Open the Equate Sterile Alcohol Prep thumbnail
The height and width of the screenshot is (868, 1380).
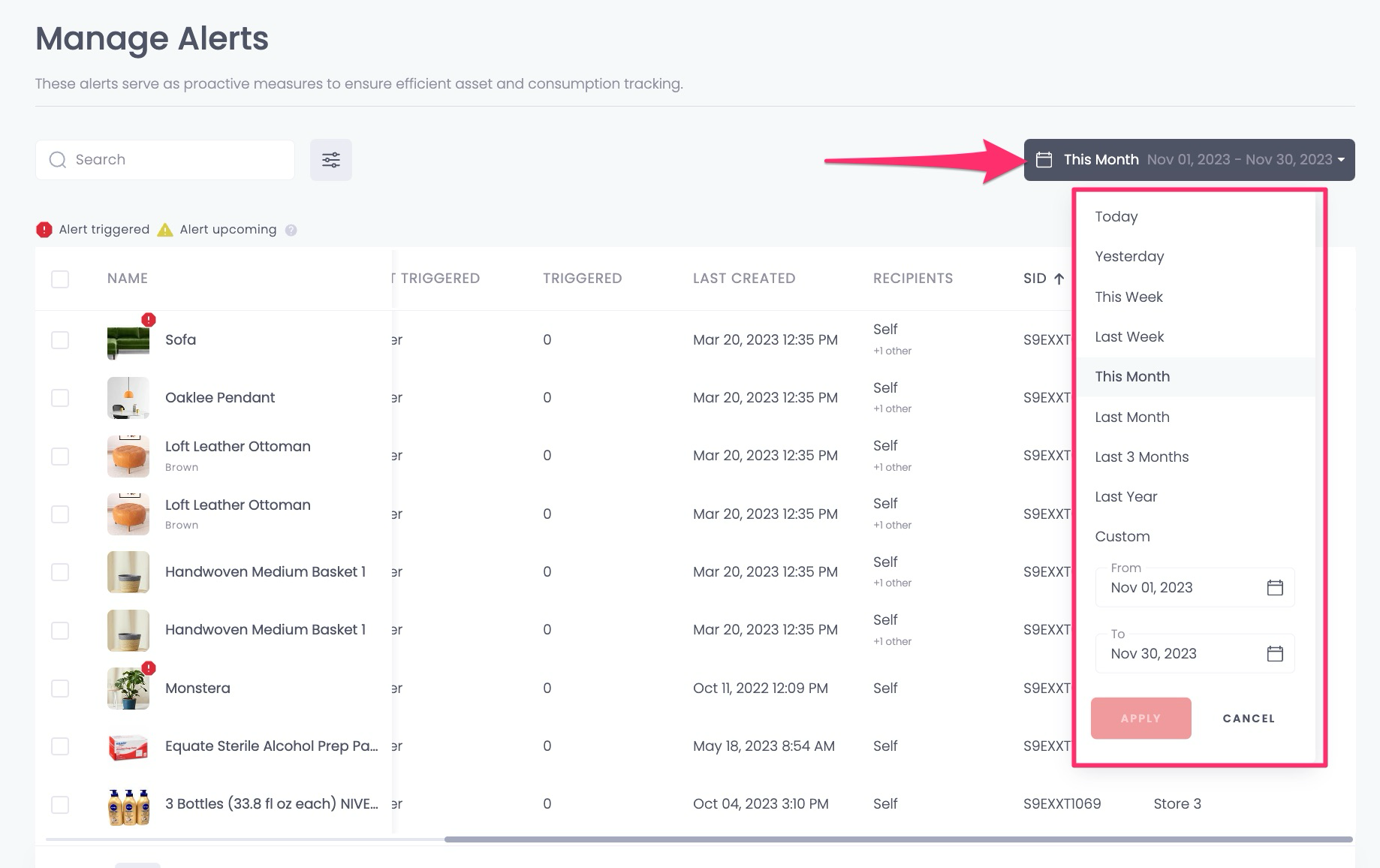tap(128, 746)
